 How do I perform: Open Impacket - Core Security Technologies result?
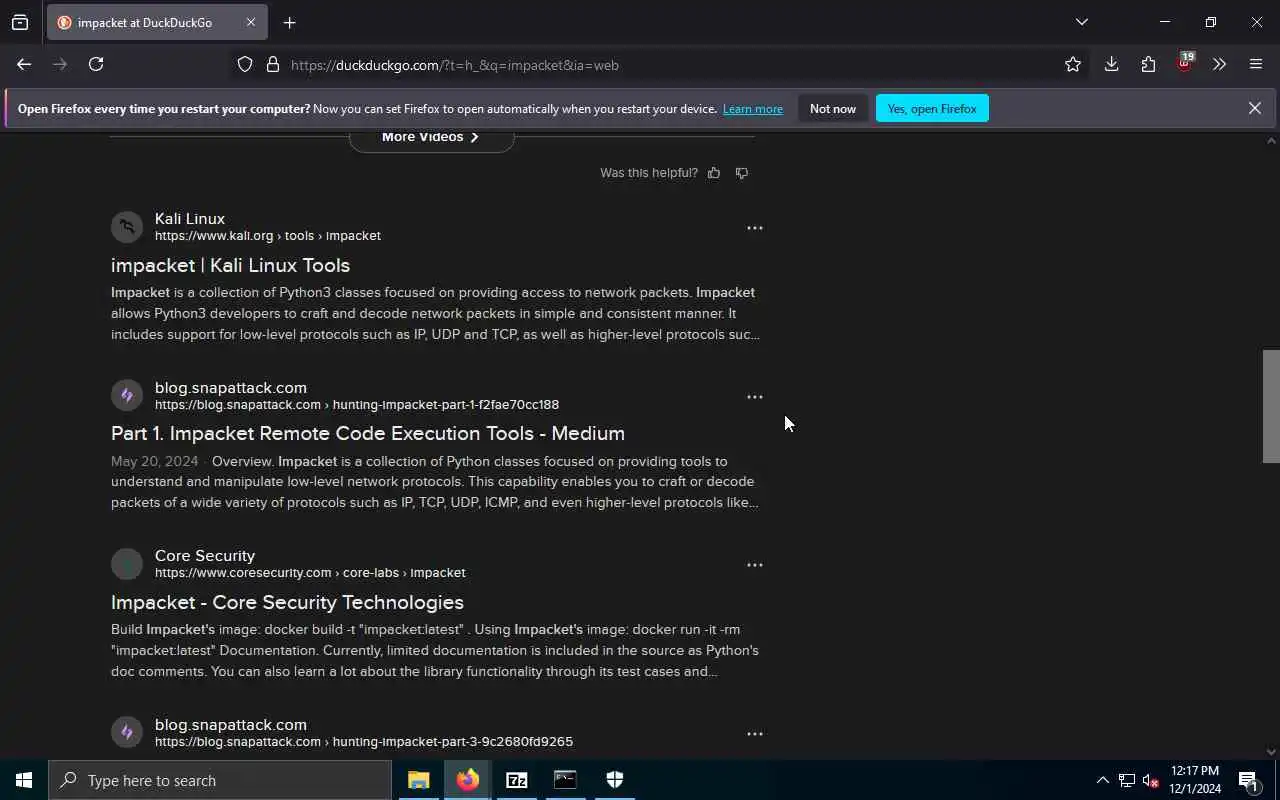point(287,602)
